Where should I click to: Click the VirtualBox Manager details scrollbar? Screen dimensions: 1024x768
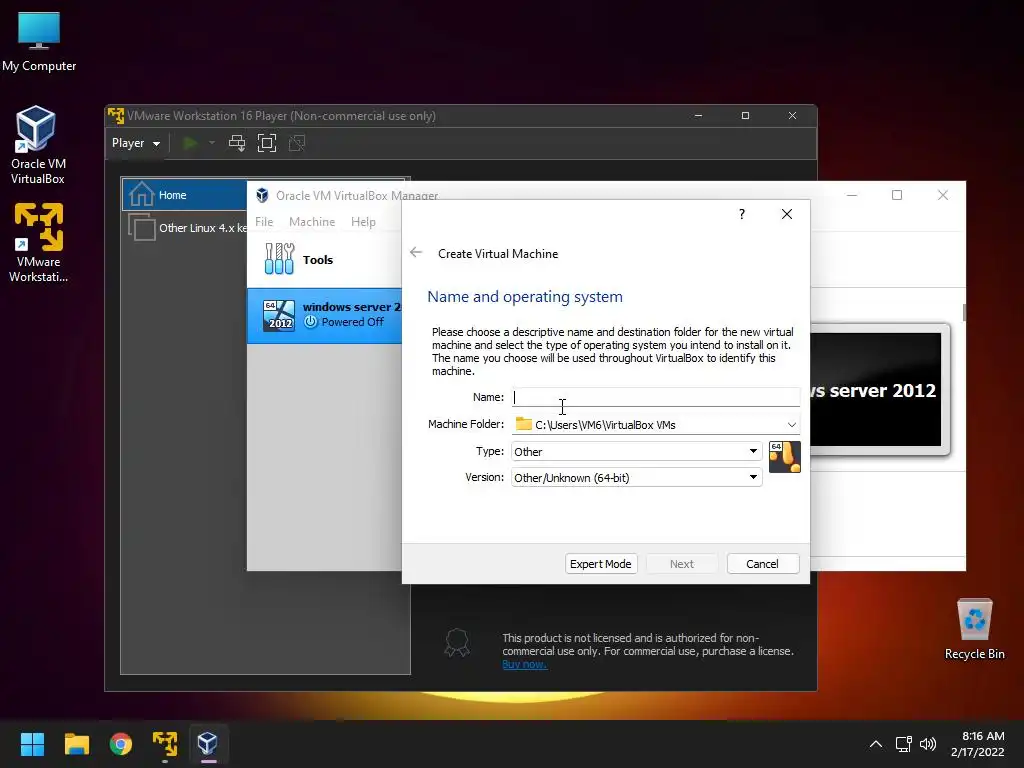click(x=963, y=312)
